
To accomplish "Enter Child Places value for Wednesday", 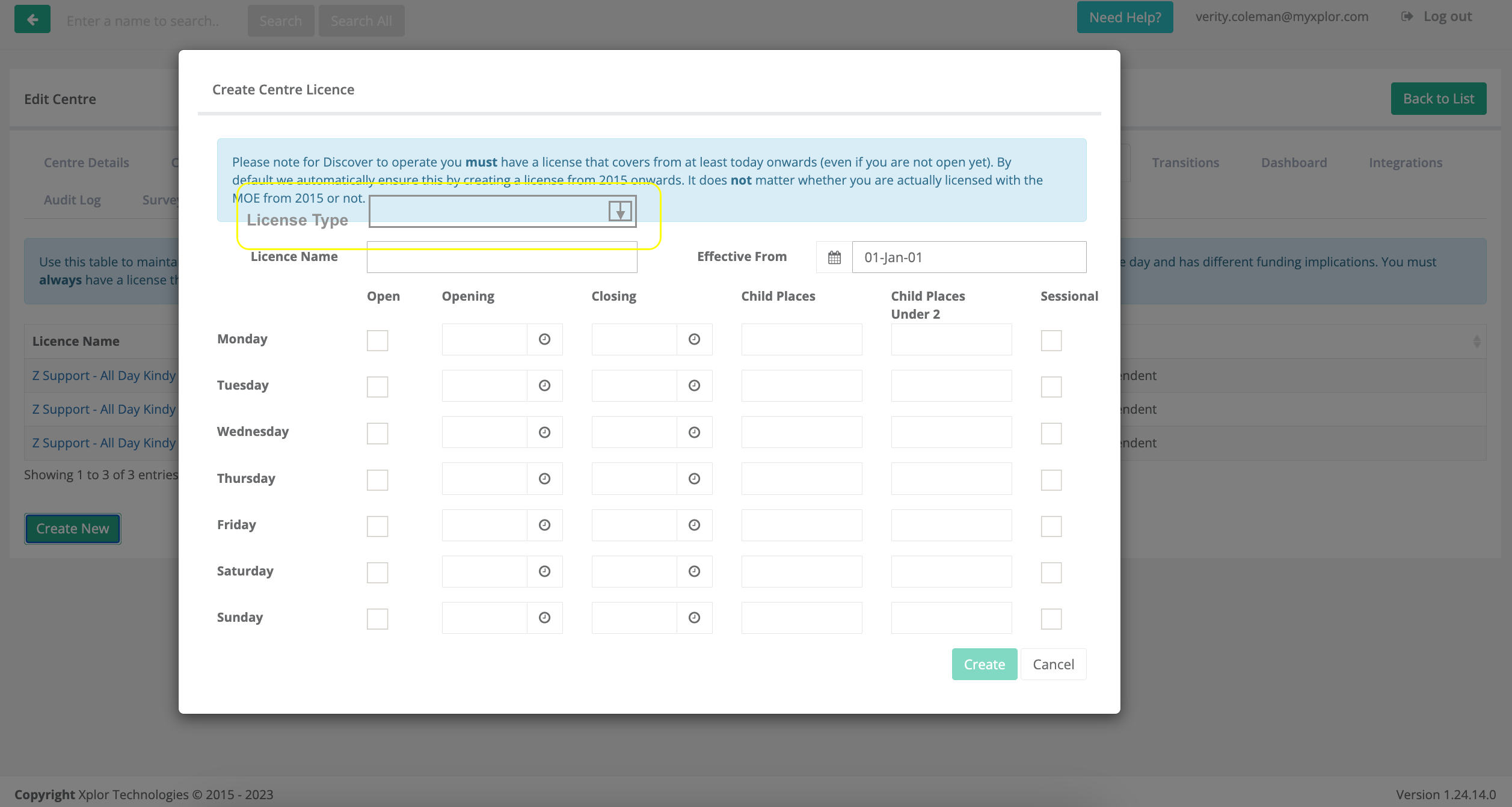I will tap(801, 431).
